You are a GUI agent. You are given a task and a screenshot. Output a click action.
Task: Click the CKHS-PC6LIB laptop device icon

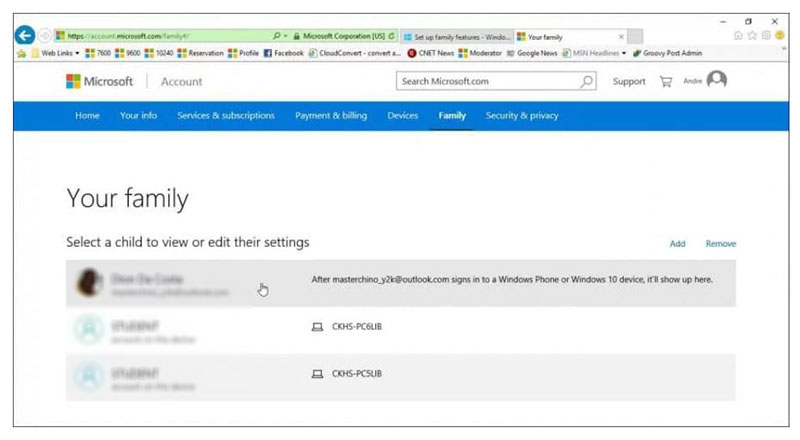tap(317, 327)
